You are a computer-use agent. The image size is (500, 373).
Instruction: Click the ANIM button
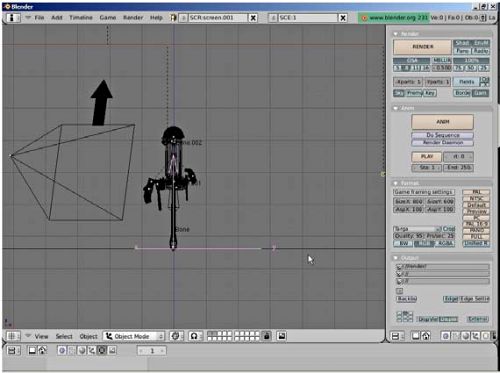click(x=443, y=122)
